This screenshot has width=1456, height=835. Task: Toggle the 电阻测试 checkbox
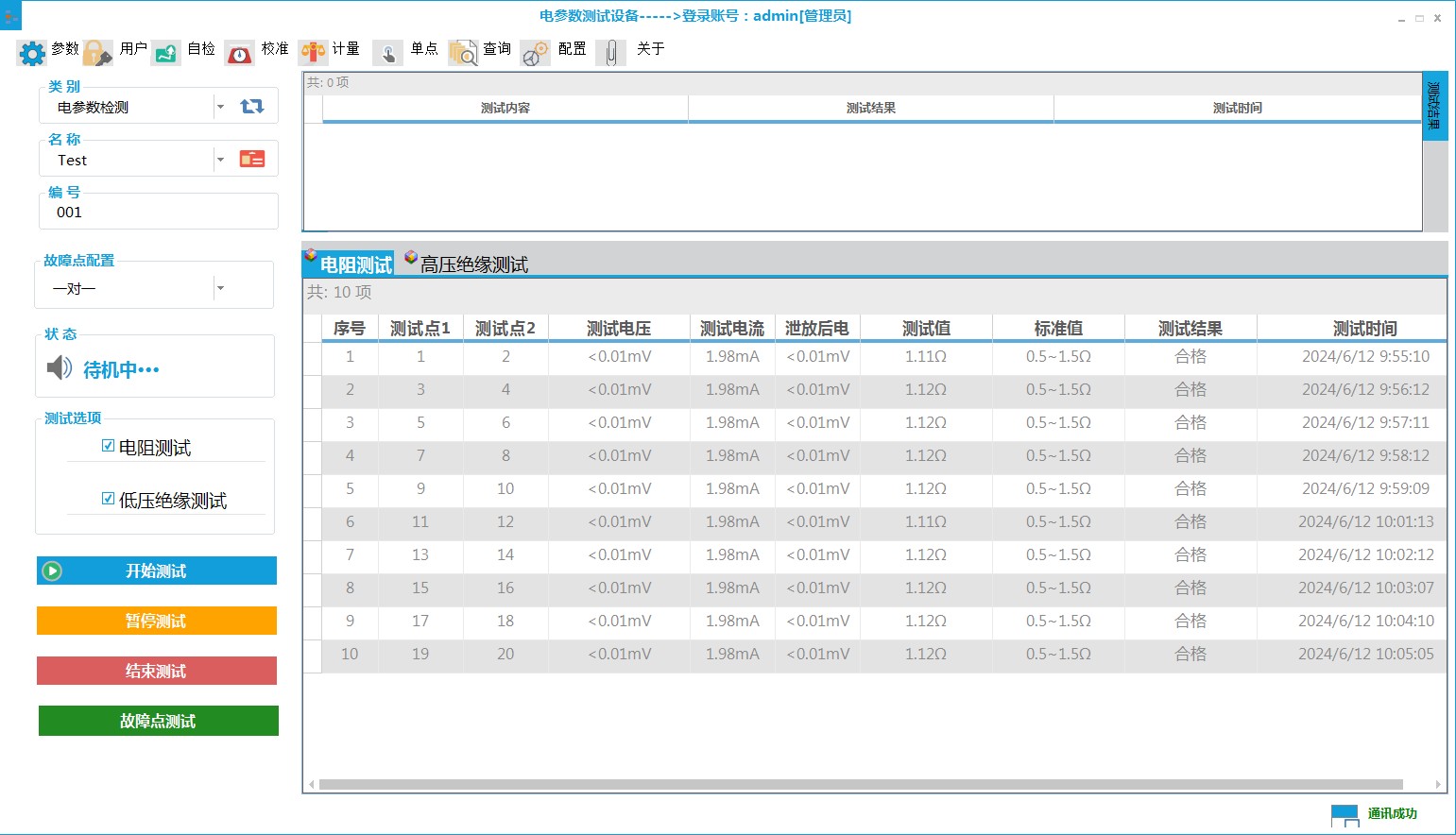point(108,446)
